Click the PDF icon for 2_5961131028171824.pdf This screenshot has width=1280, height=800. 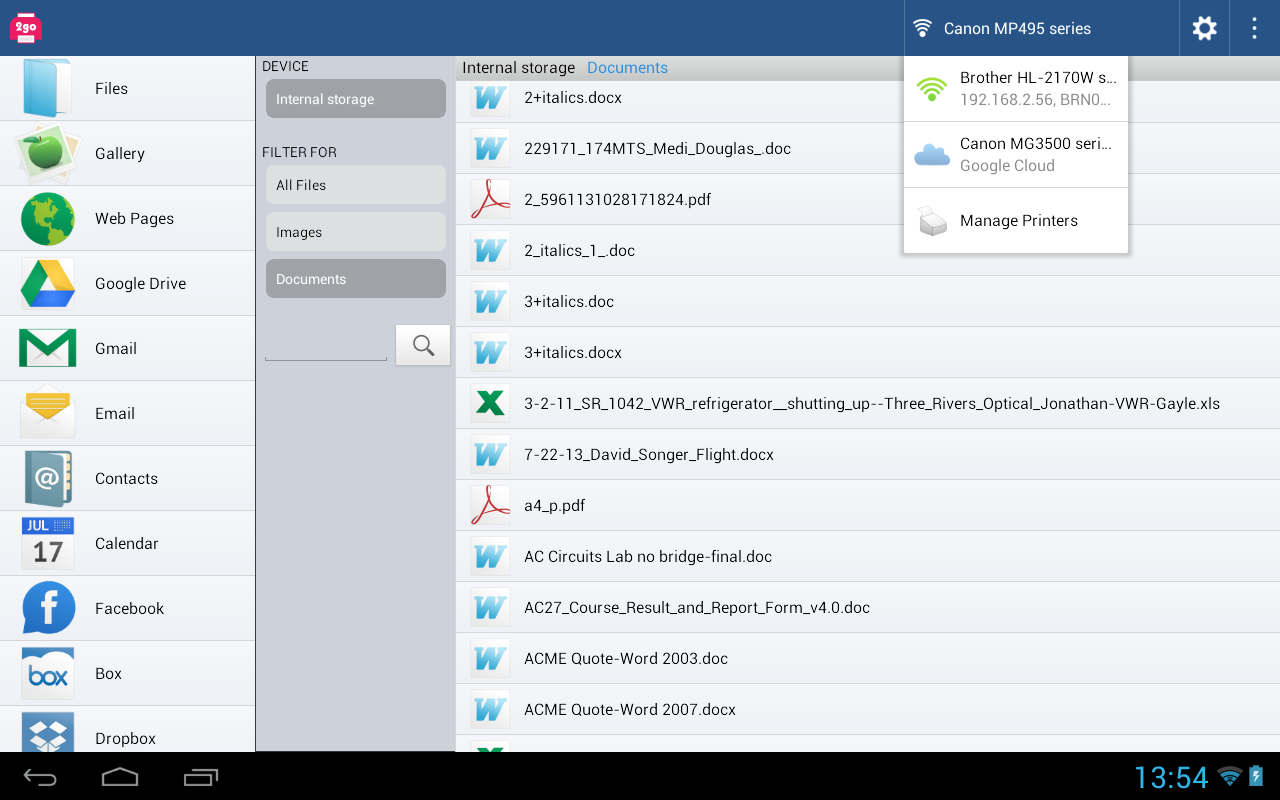click(x=490, y=199)
